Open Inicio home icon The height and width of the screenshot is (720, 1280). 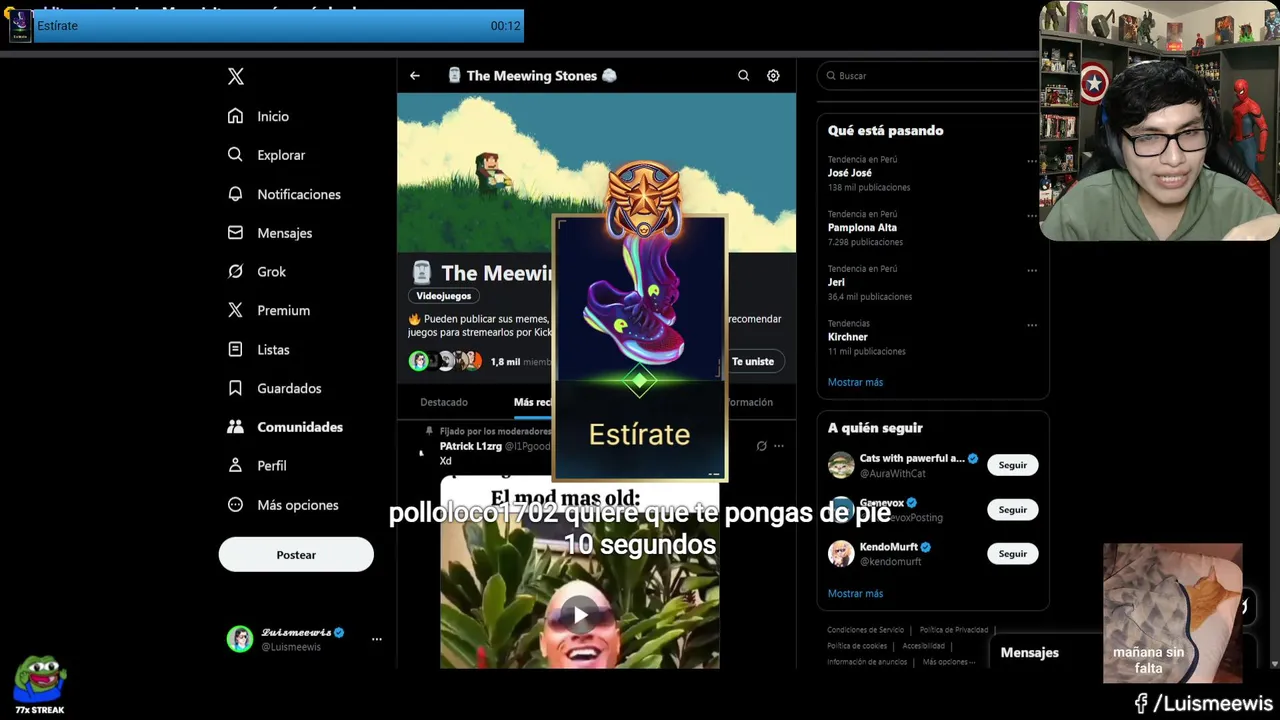tap(235, 116)
